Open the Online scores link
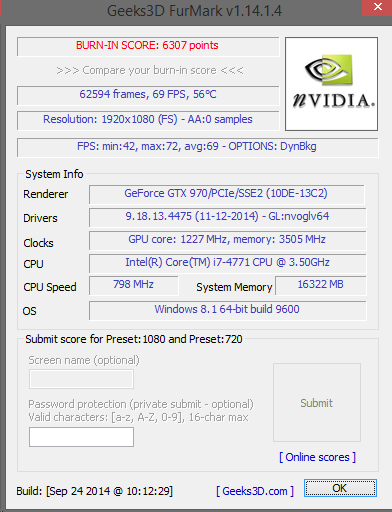 coord(317,457)
